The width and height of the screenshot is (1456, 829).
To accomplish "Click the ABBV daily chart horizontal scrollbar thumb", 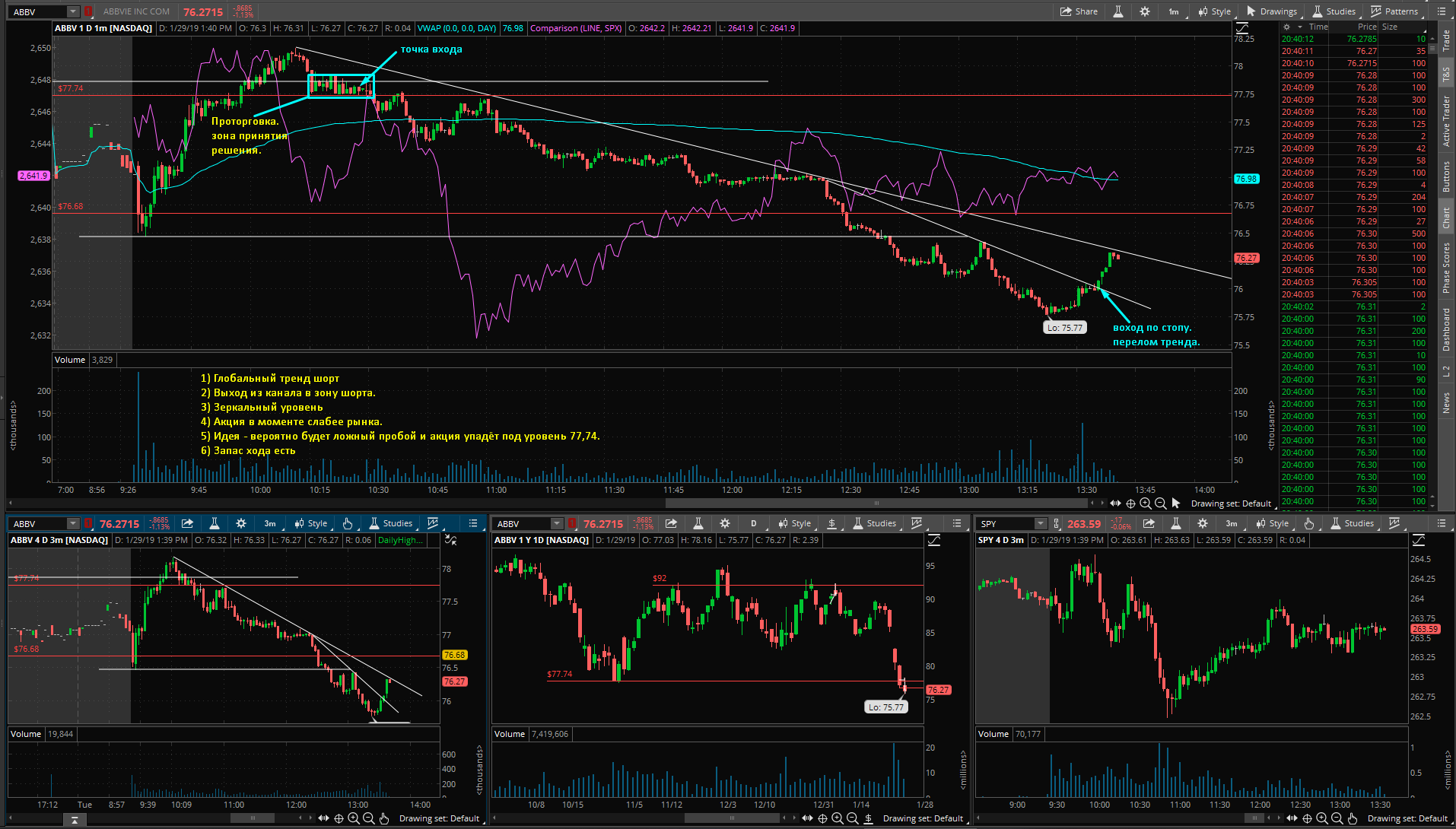I will coord(733,818).
